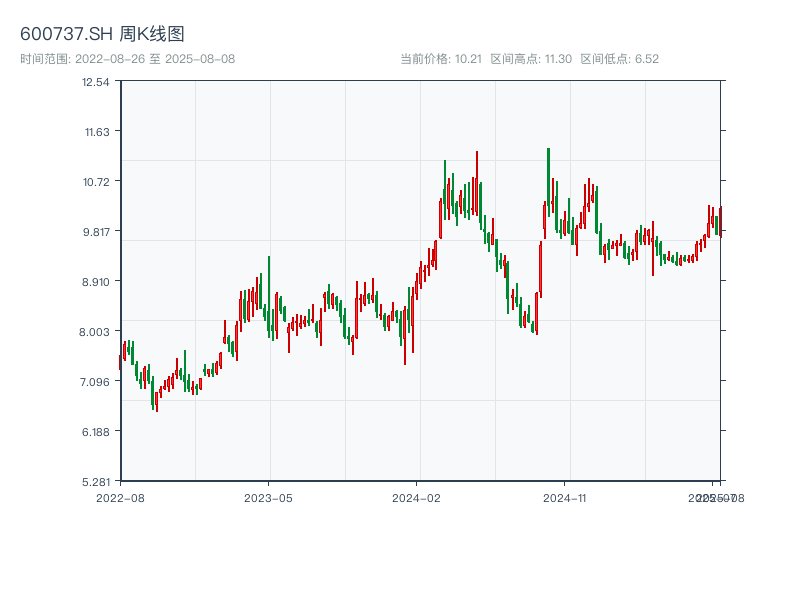
Task: Click the 12.54 y-axis label
Action: 96,82
